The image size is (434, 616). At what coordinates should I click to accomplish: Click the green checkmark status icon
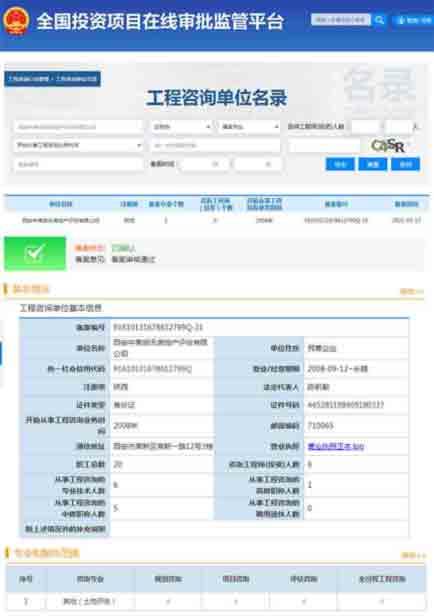coord(35,254)
